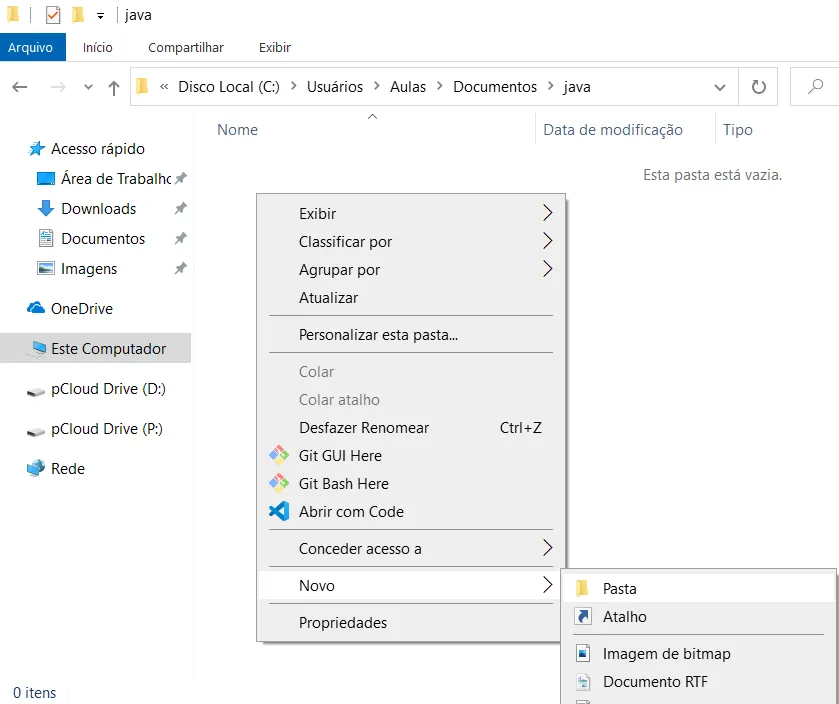The width and height of the screenshot is (839, 704).
Task: Switch to the Início ribbon tab
Action: (97, 47)
